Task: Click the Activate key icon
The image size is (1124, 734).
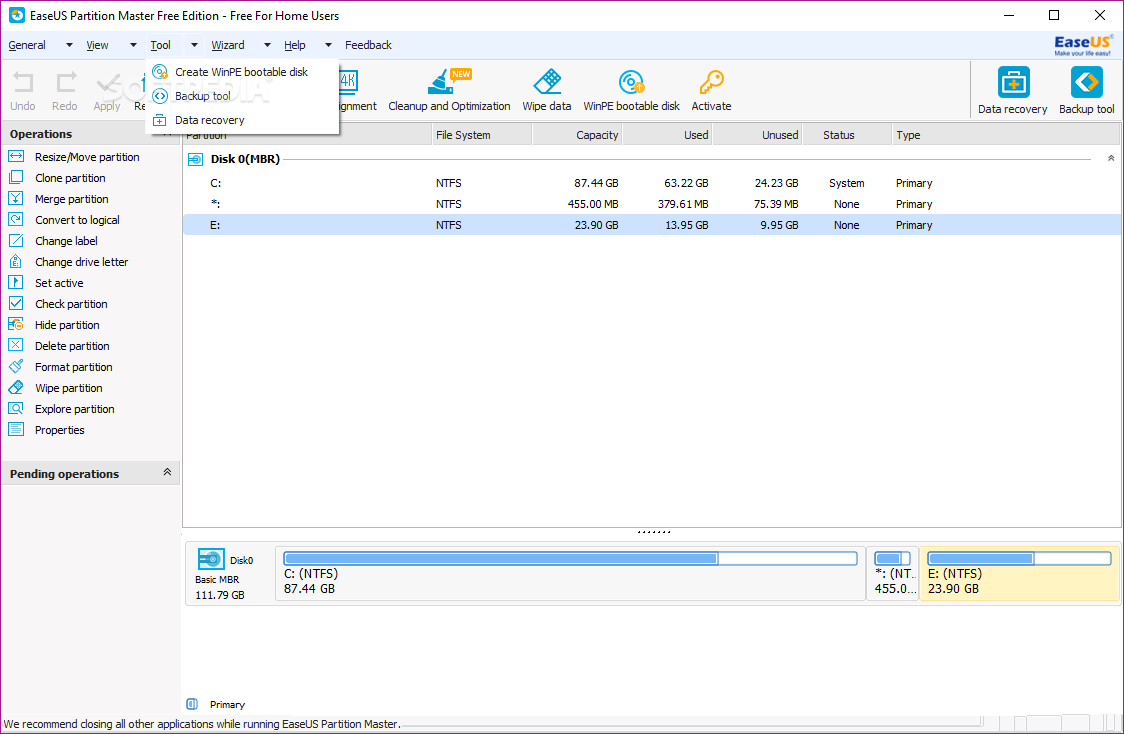Action: tap(711, 82)
